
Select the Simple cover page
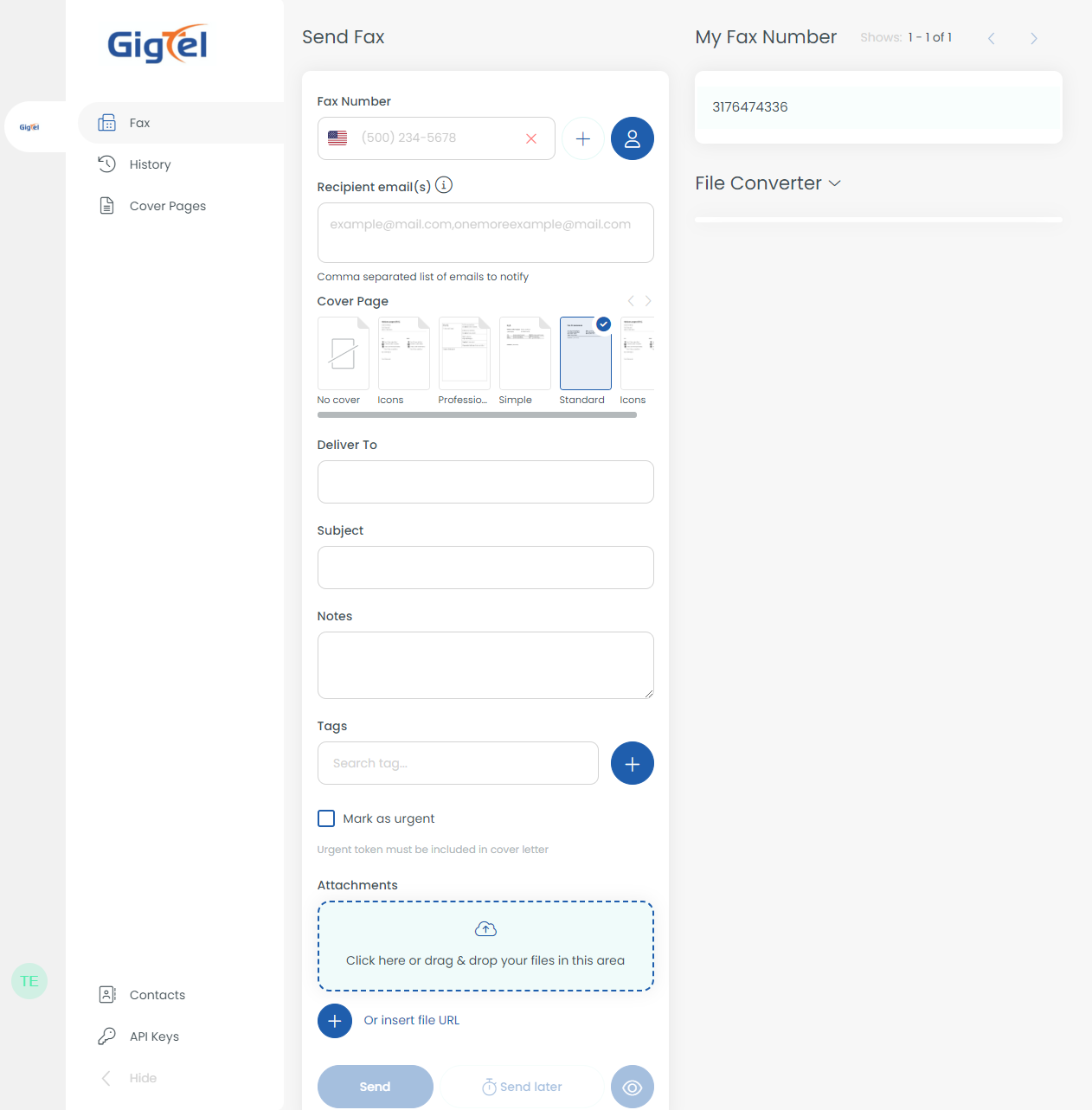click(x=524, y=353)
